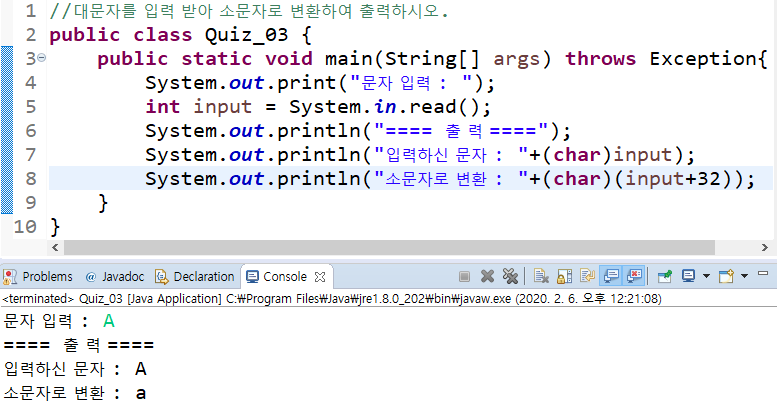Switch to the Declaration tab
The image size is (777, 404).
pyautogui.click(x=194, y=277)
